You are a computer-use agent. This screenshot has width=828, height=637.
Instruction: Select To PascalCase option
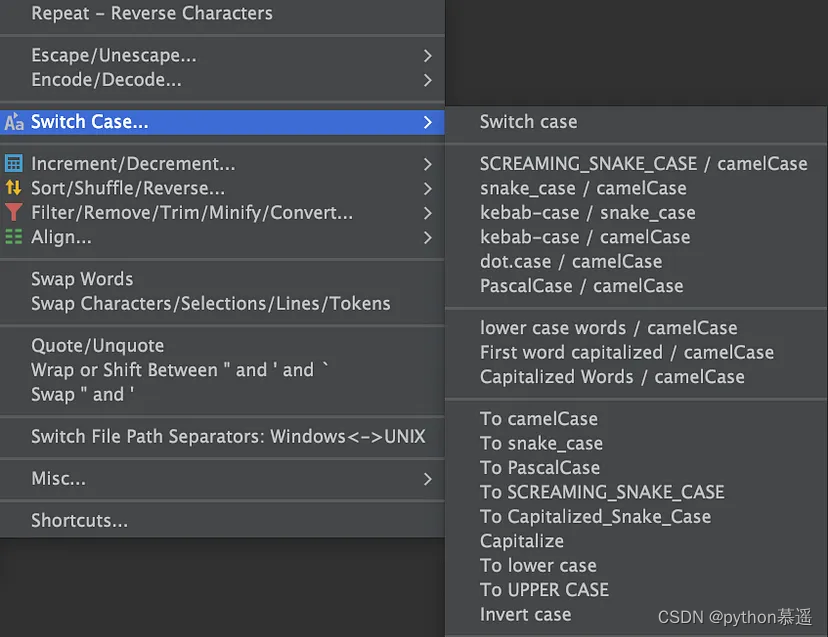coord(540,468)
